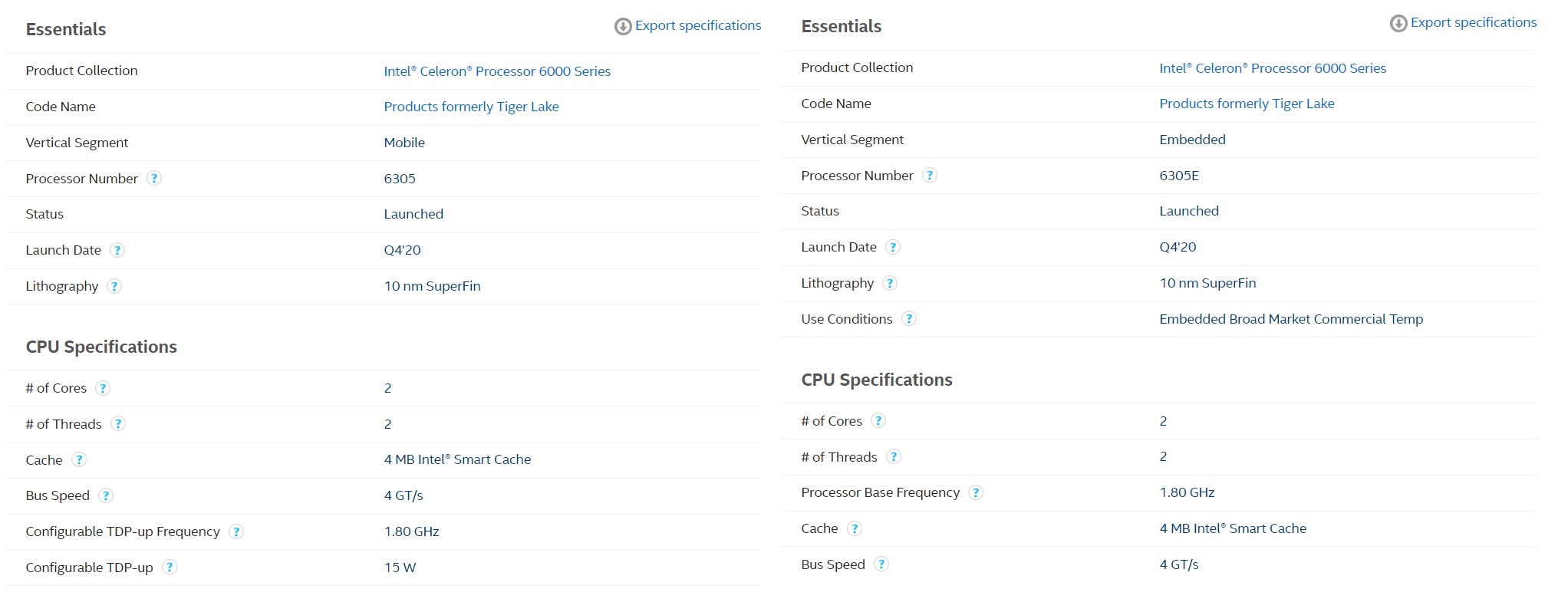This screenshot has height=612, width=1568.
Task: Click download arrow icon in Embedded panel header
Action: 1398,23
